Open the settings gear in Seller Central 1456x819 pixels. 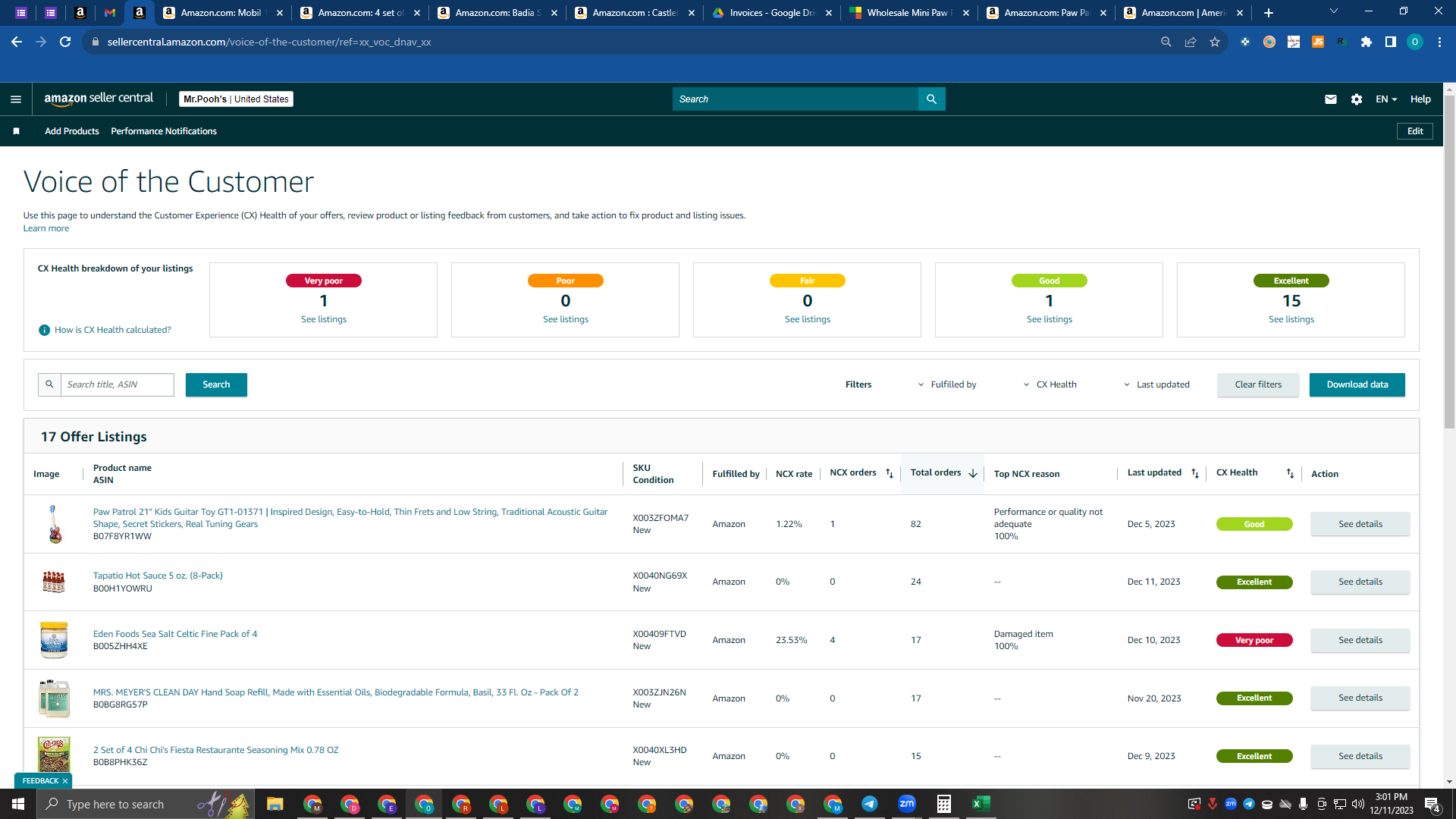click(1357, 99)
